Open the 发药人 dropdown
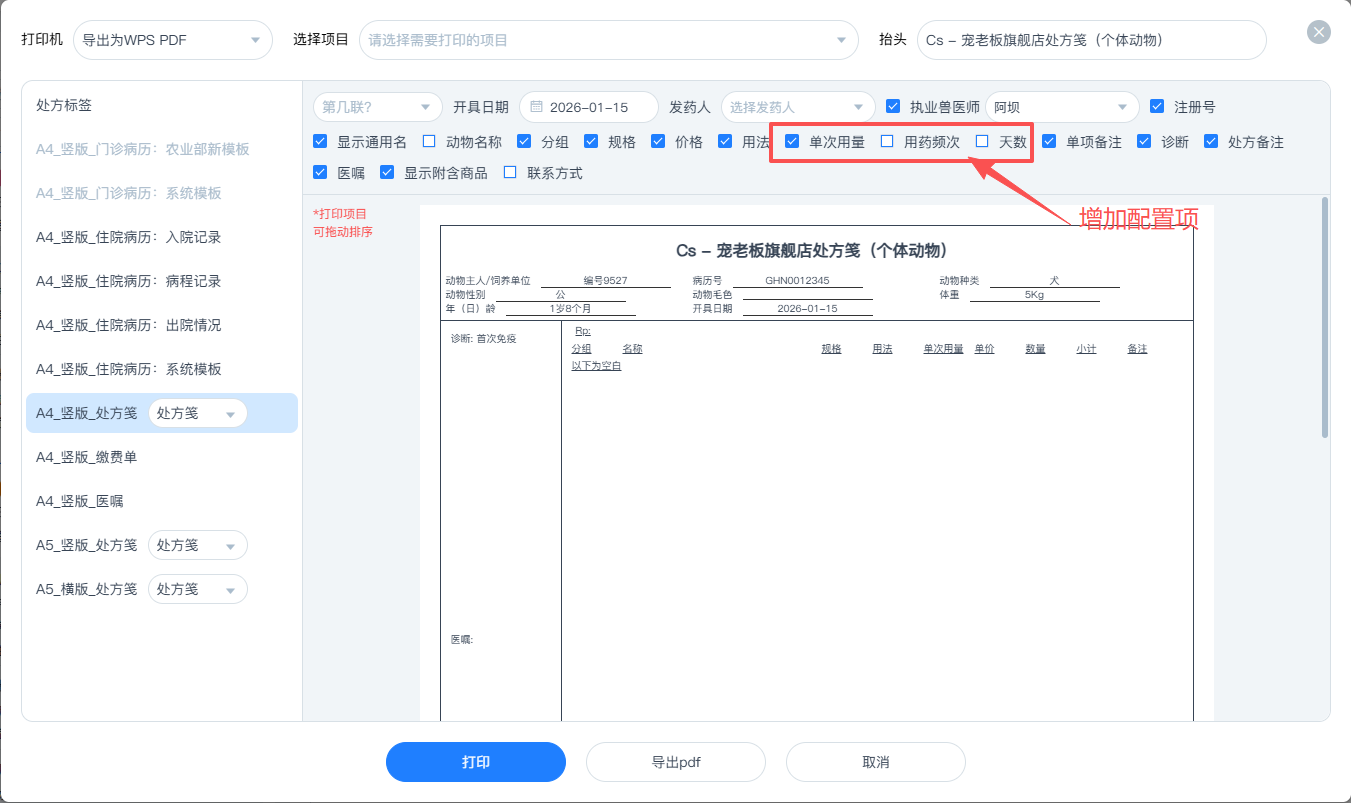 click(x=797, y=107)
